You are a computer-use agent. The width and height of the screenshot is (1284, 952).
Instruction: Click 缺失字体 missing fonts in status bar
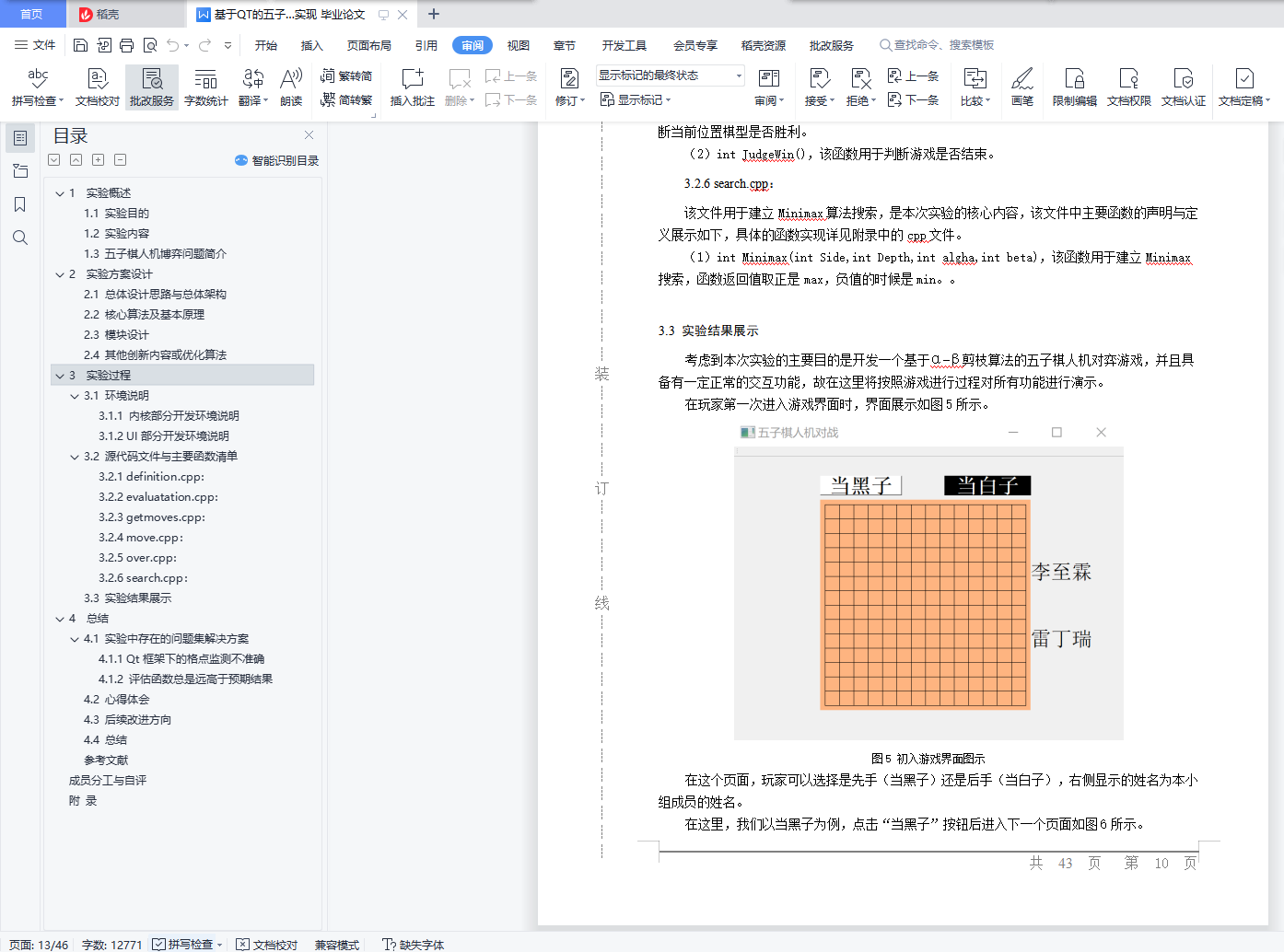click(x=414, y=945)
